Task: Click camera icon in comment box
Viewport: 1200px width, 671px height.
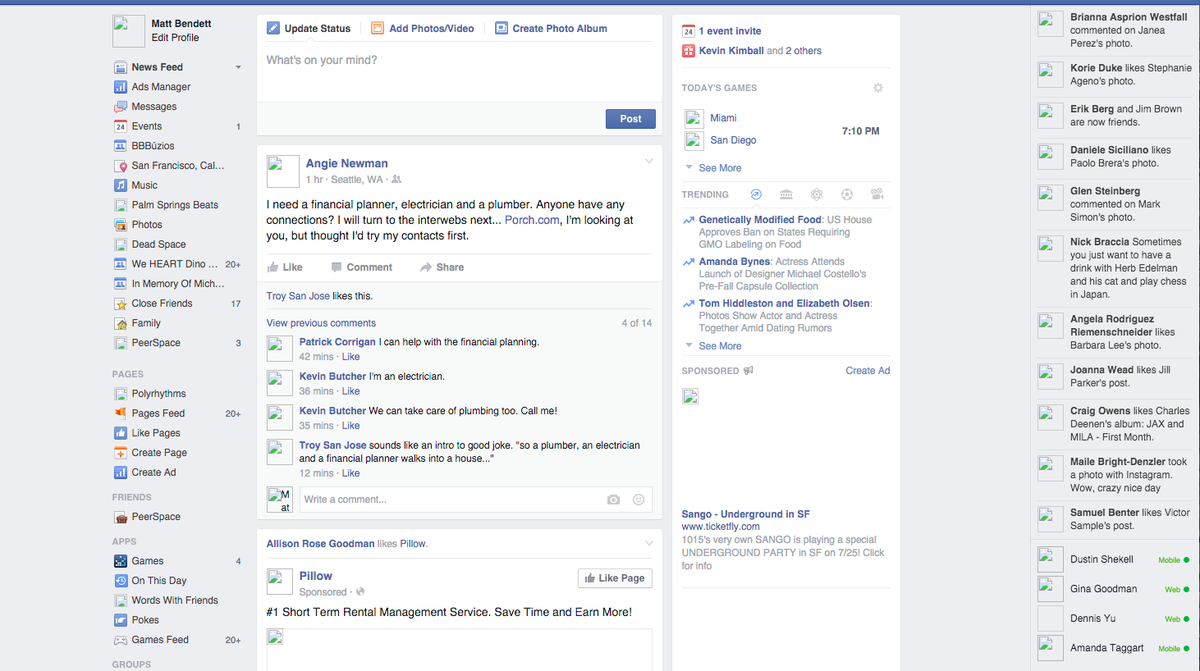Action: (614, 499)
